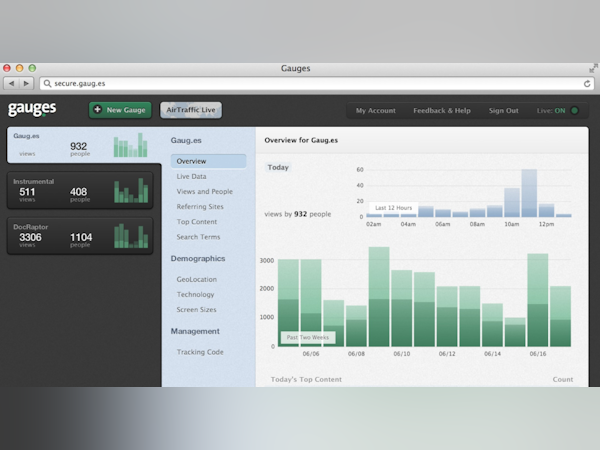Click the 511 views count on Instrumental card
The image size is (600, 450).
tap(27, 194)
